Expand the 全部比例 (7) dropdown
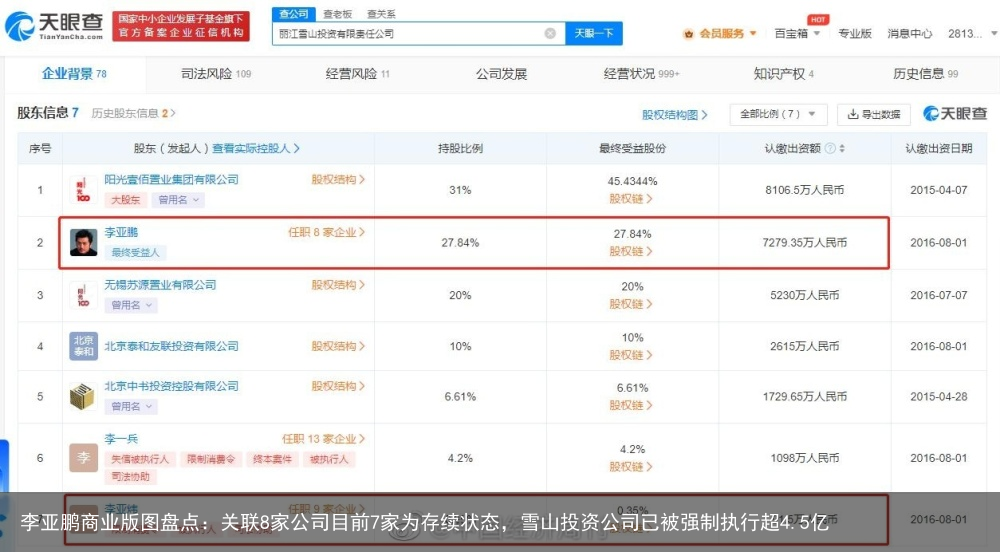The image size is (1000, 552). pos(778,114)
